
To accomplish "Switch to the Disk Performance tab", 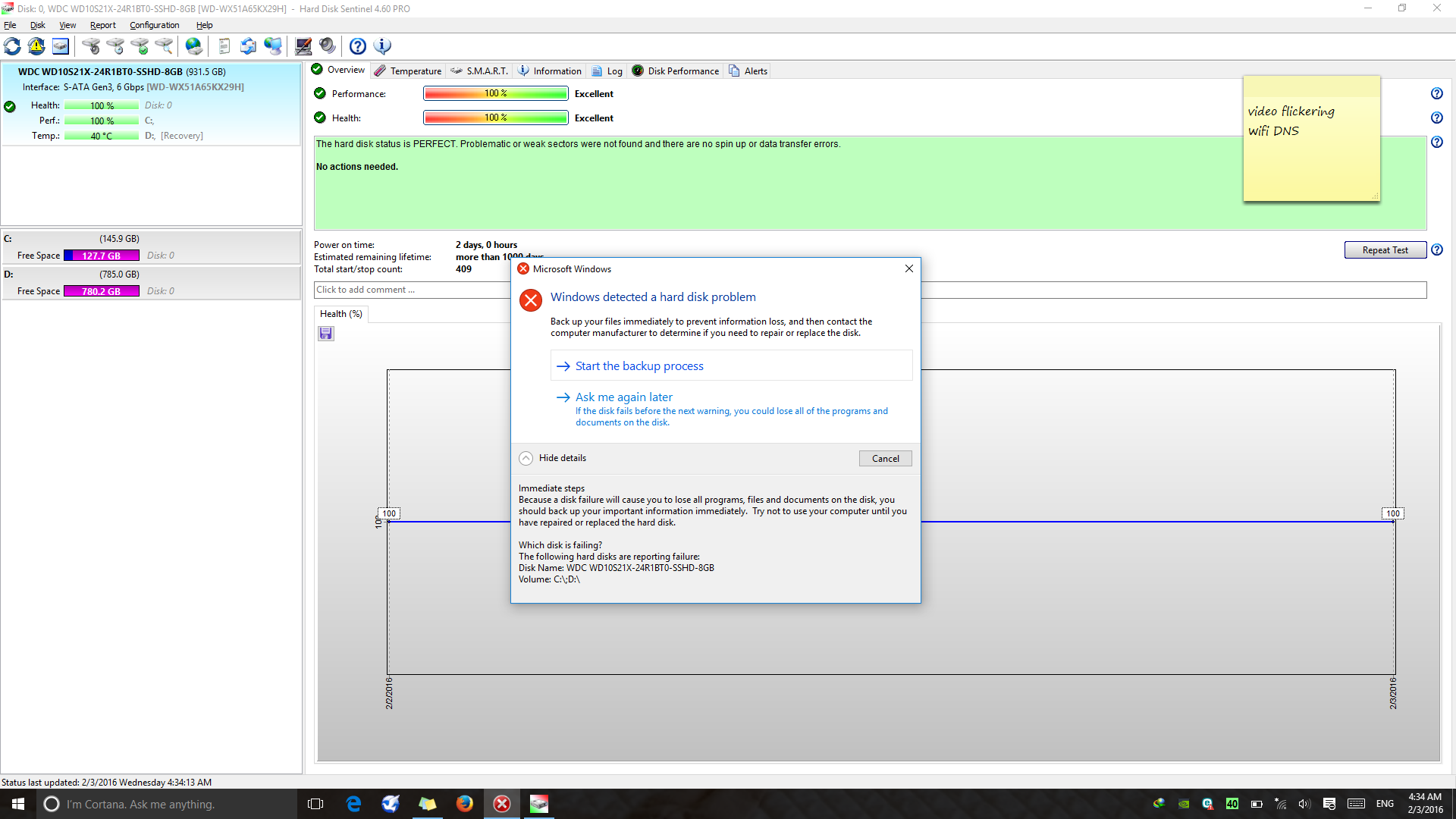I will tap(682, 71).
